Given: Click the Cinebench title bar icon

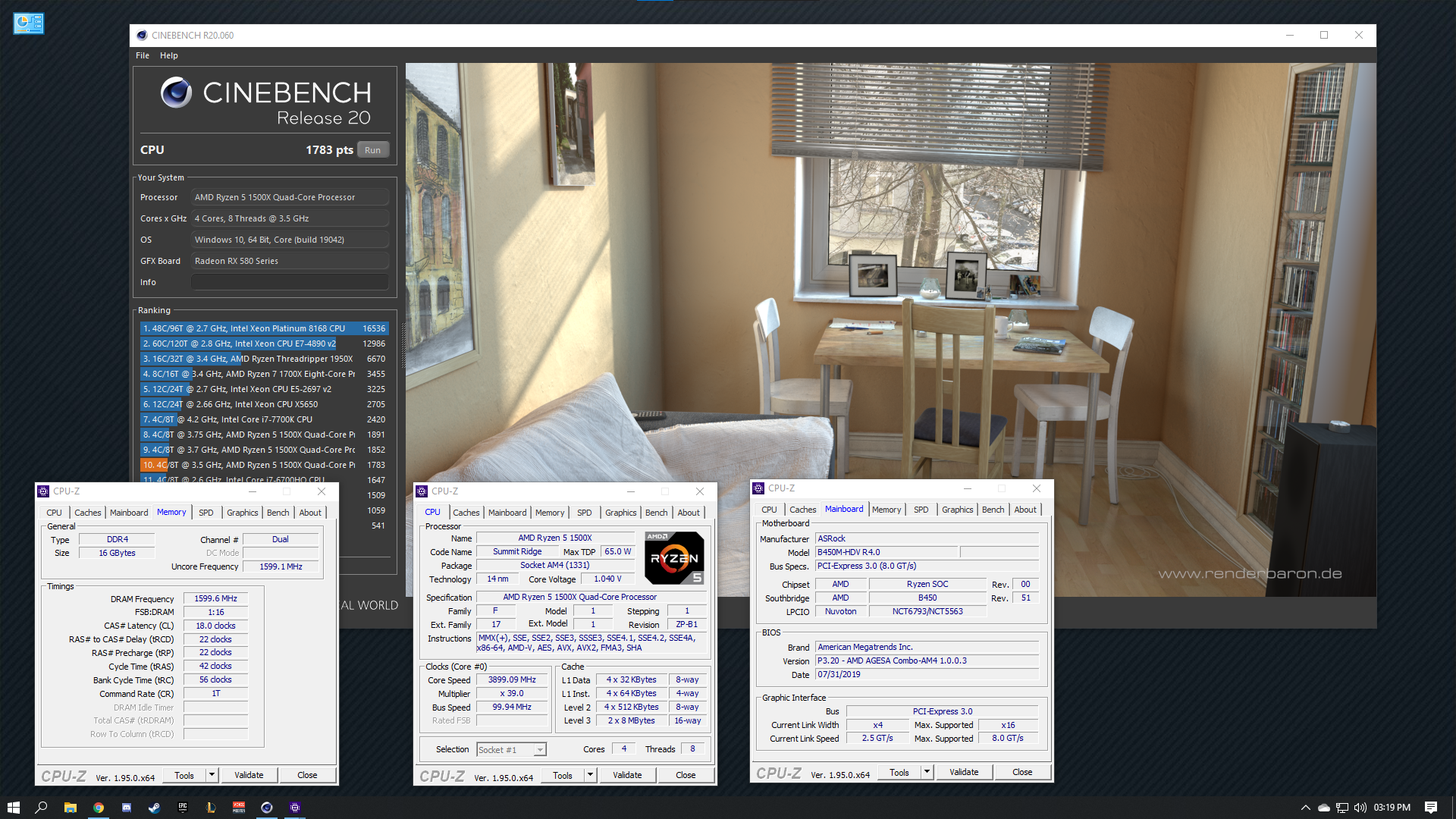Looking at the screenshot, I should click(x=142, y=36).
